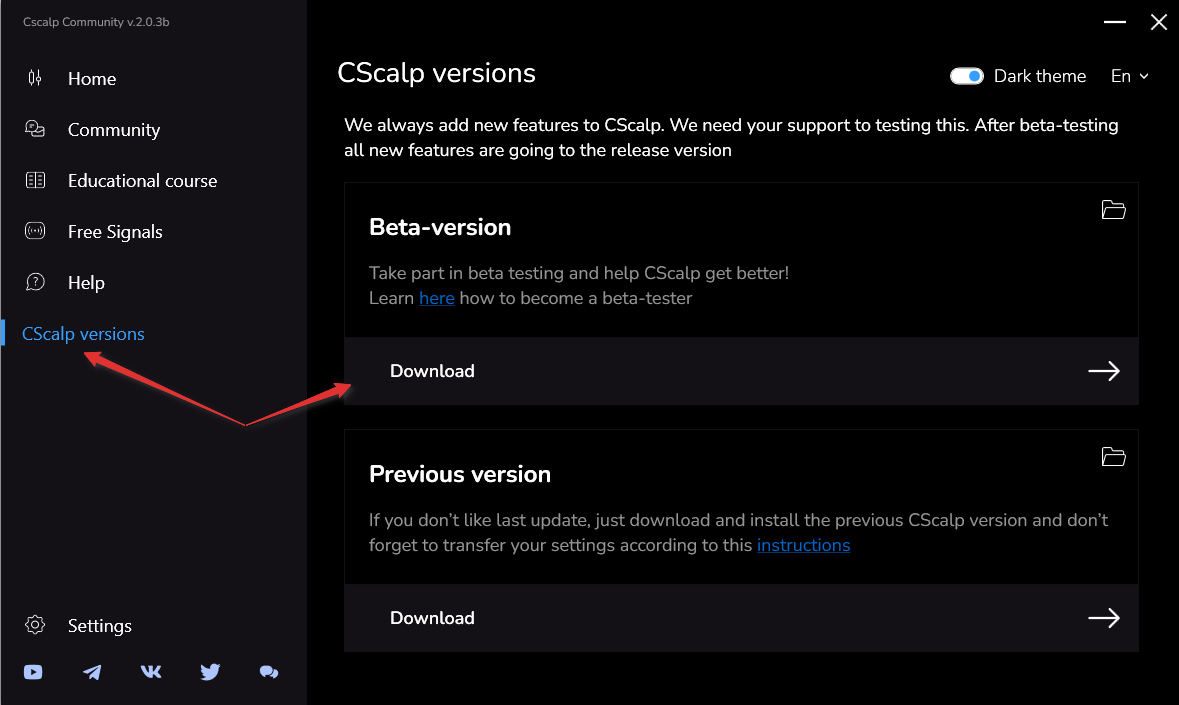Open the YouTube social icon
Viewport: 1179px width, 705px height.
pyautogui.click(x=33, y=672)
